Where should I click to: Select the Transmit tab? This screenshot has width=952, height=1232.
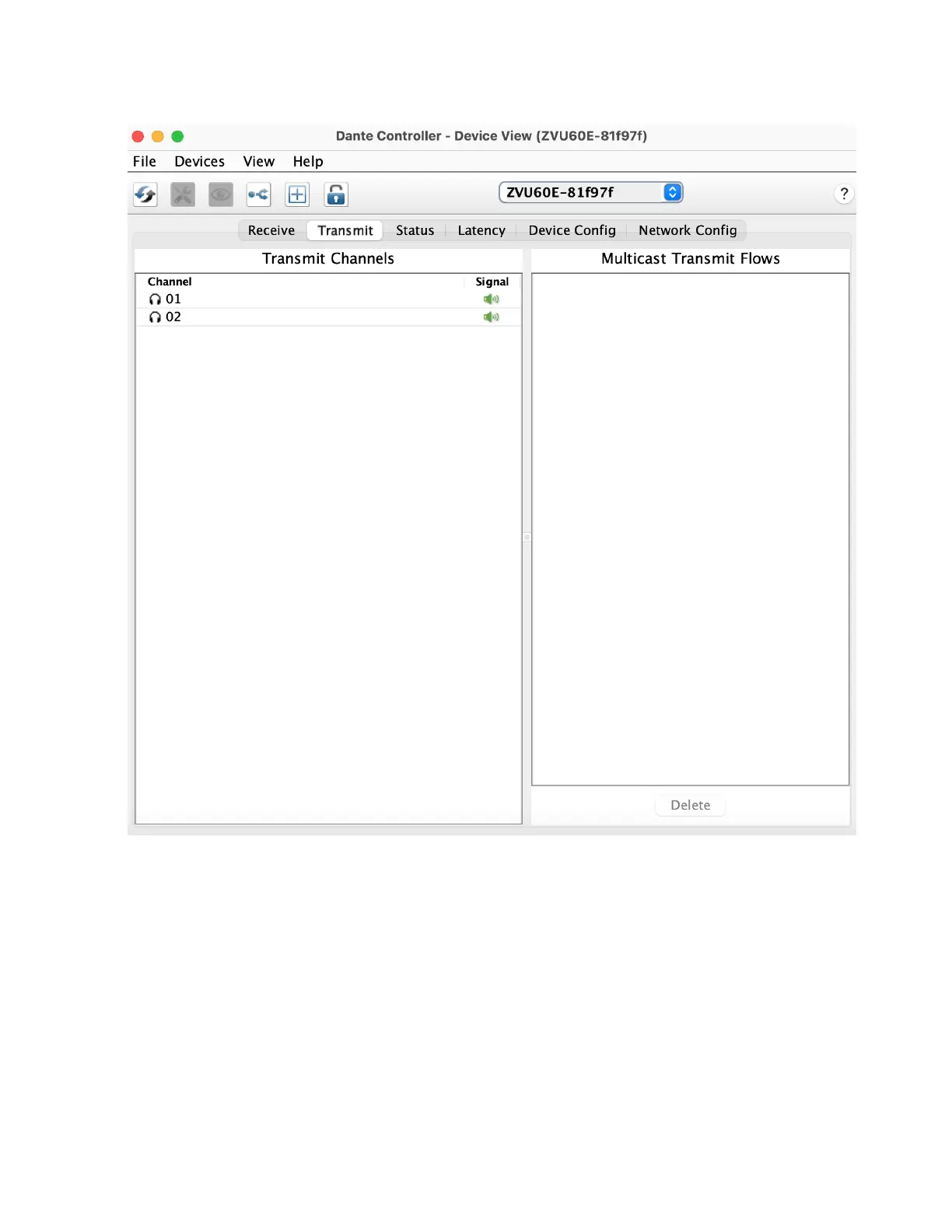point(345,230)
